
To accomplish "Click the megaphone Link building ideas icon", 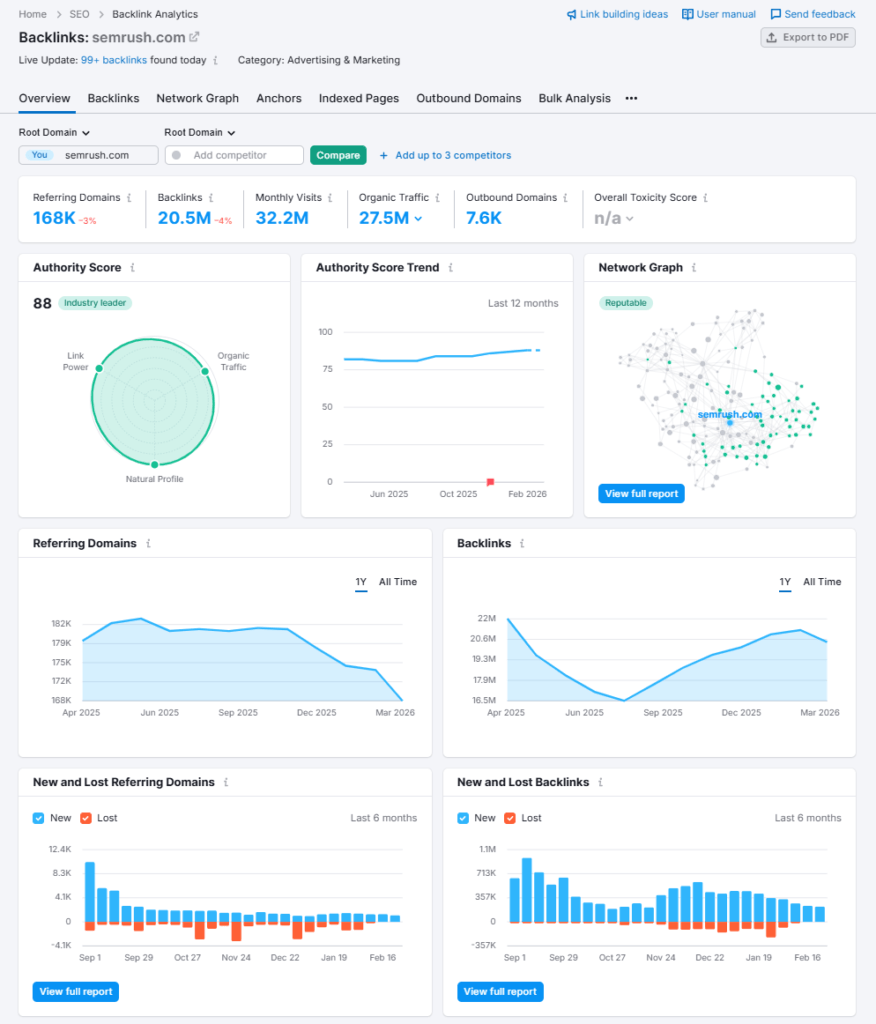I will (572, 14).
